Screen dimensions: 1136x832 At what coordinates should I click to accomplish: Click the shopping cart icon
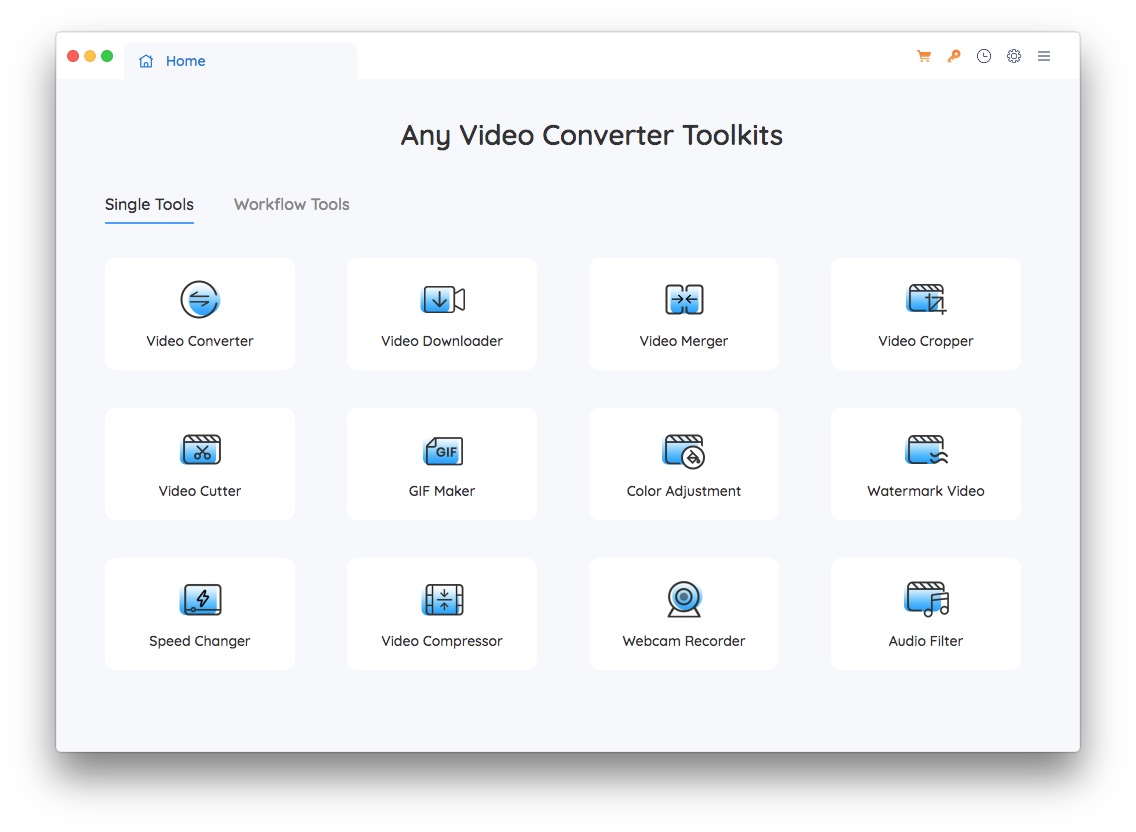click(x=924, y=56)
